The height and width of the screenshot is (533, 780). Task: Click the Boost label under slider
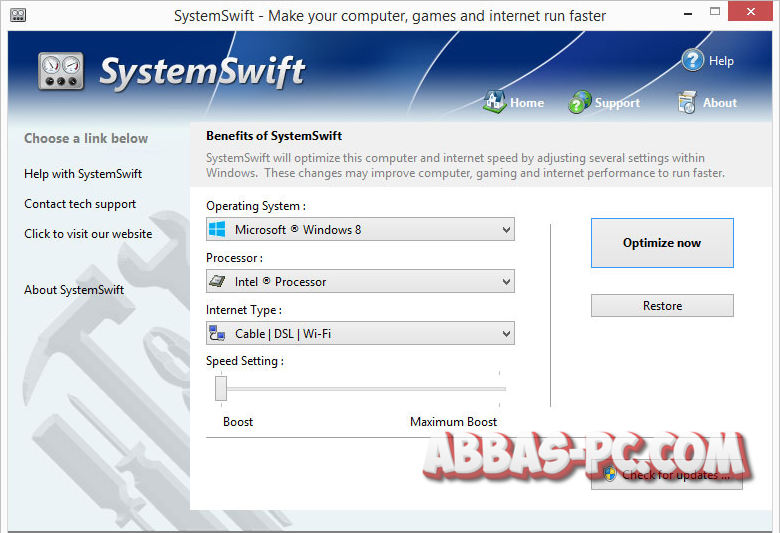point(238,422)
